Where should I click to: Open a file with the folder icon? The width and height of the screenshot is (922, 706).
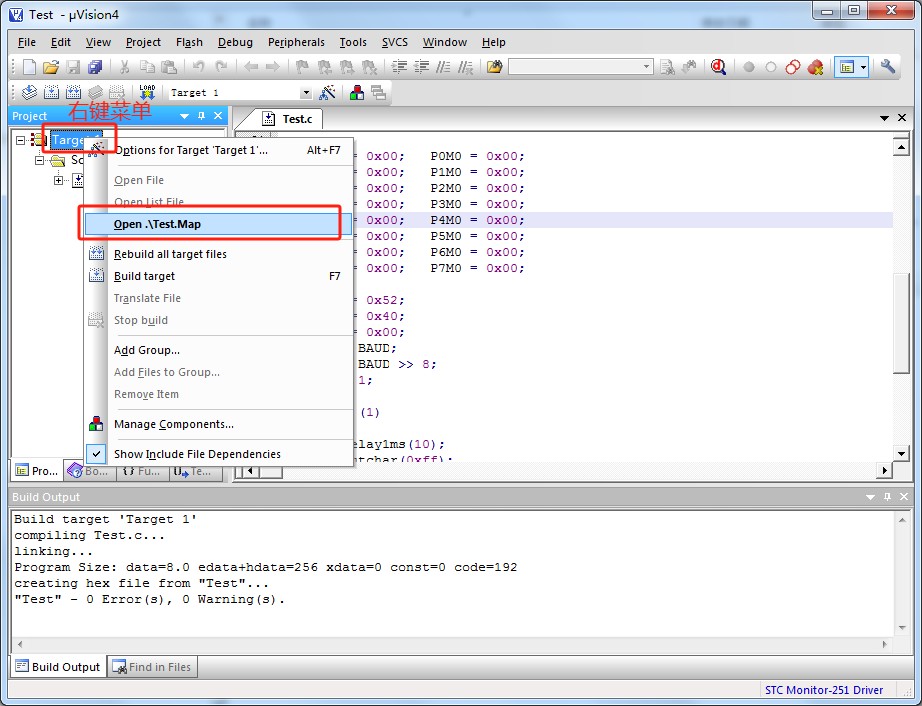[51, 67]
